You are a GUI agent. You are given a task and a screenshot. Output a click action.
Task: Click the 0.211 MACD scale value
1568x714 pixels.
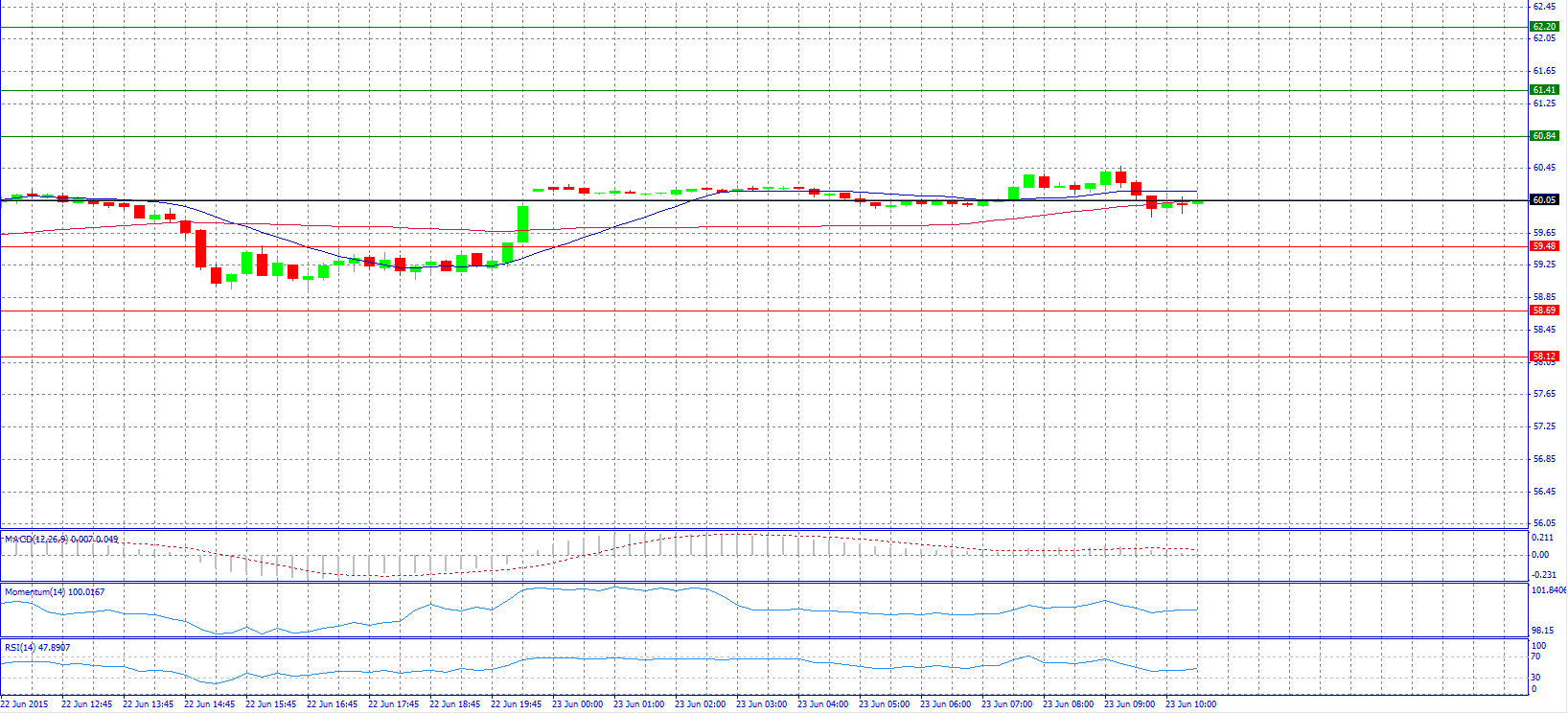click(1541, 539)
